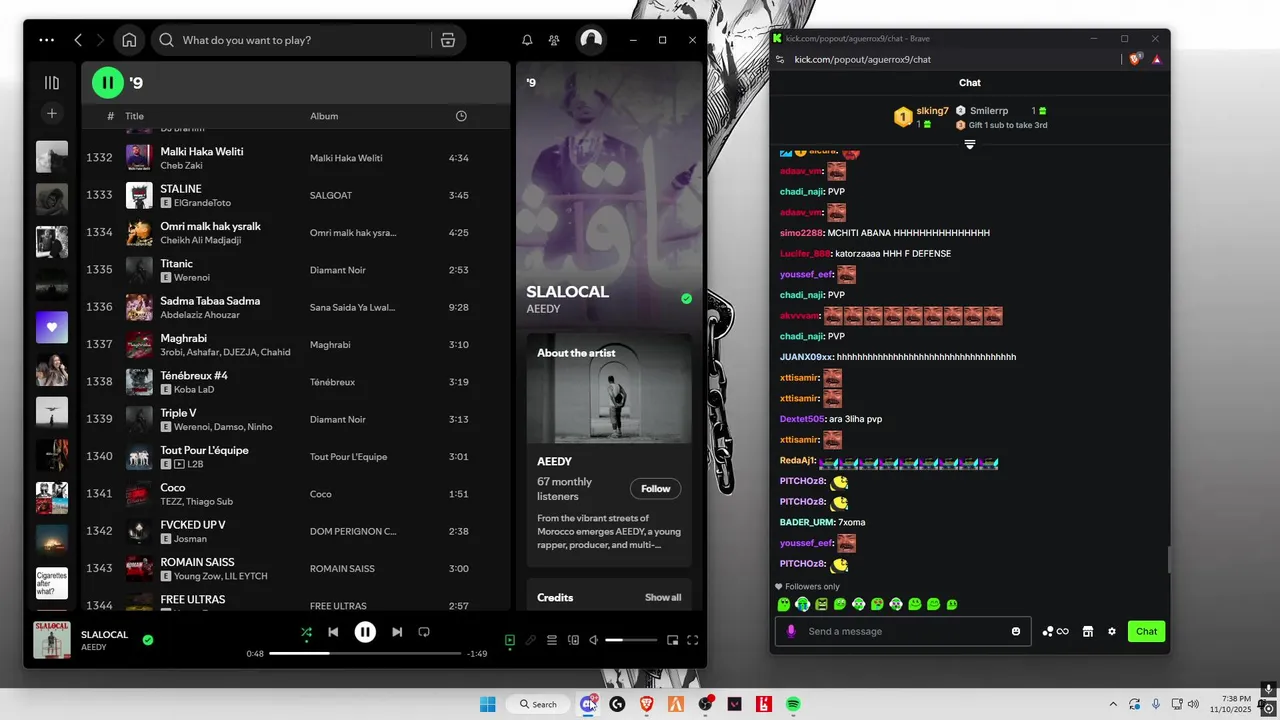Sort tracks by duration clock icon
The image size is (1280, 720).
click(x=461, y=116)
